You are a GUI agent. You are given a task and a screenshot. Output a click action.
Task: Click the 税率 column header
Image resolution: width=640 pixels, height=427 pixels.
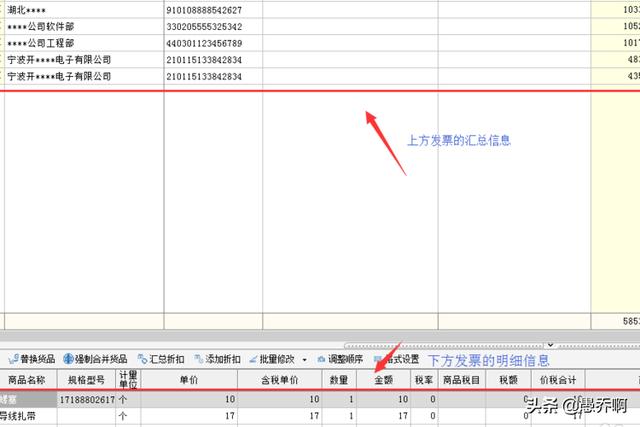(423, 380)
